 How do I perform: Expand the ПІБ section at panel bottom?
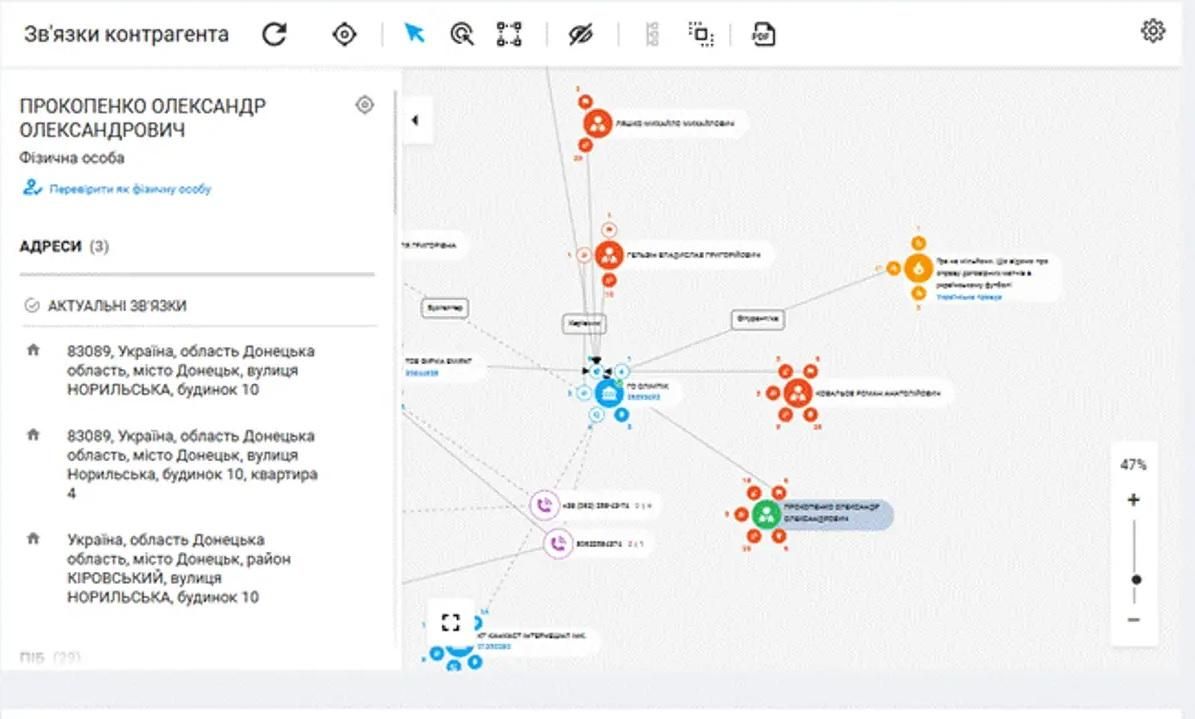[50, 657]
